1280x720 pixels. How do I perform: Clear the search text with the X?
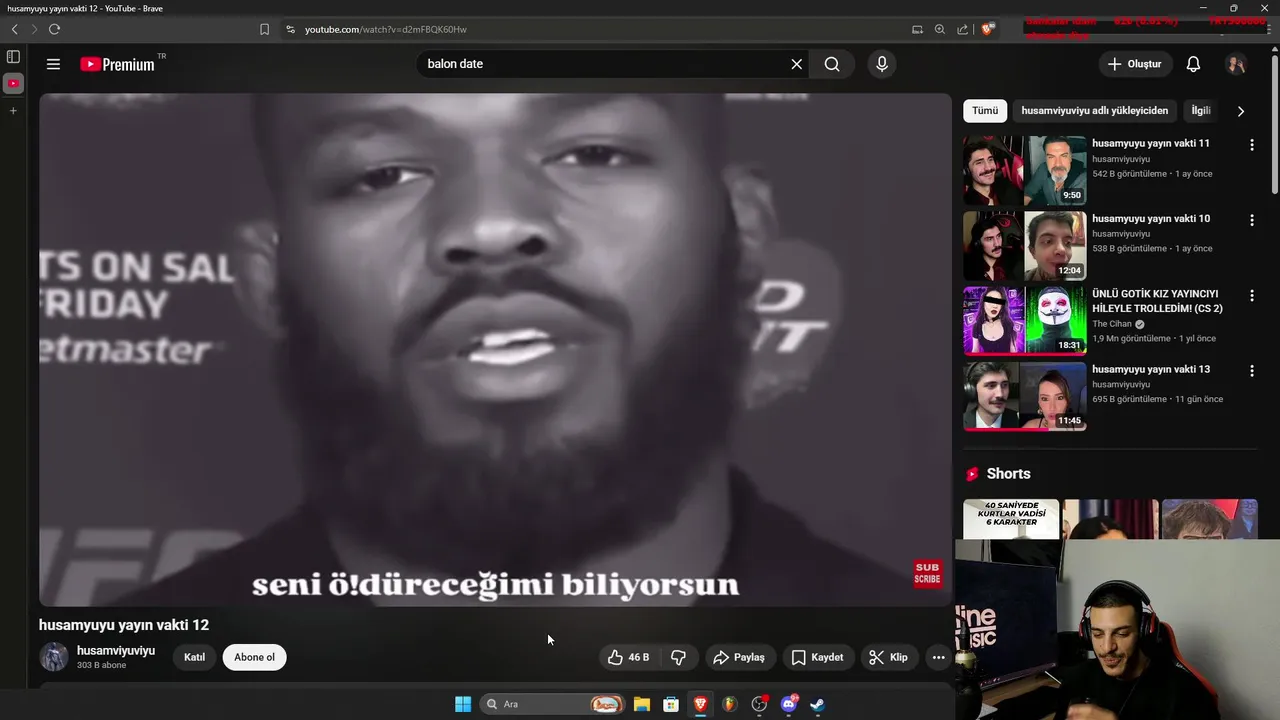pyautogui.click(x=797, y=64)
